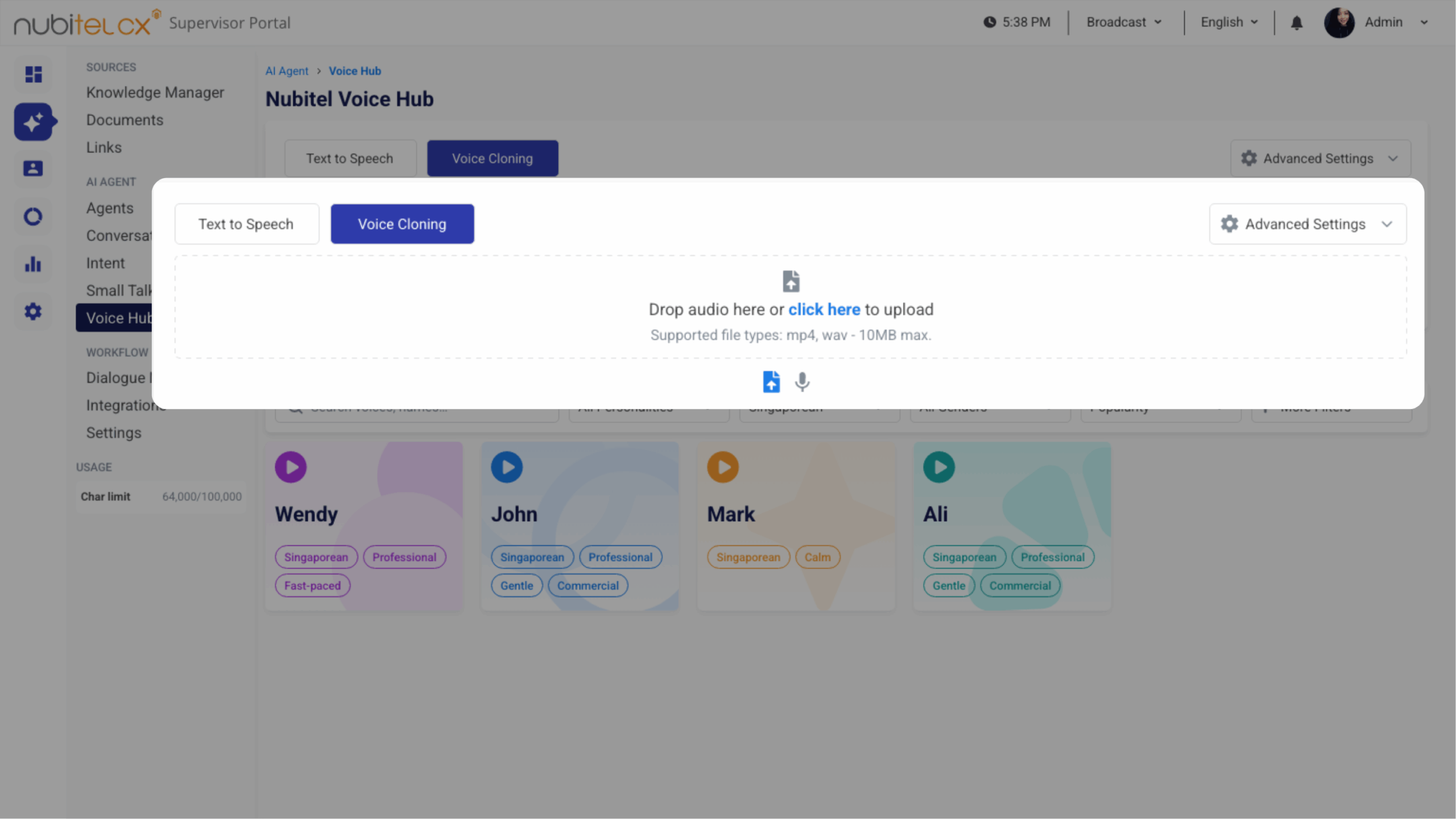Click the clock icon beside 5:38 PM
Viewport: 1456px width, 819px height.
(x=990, y=22)
